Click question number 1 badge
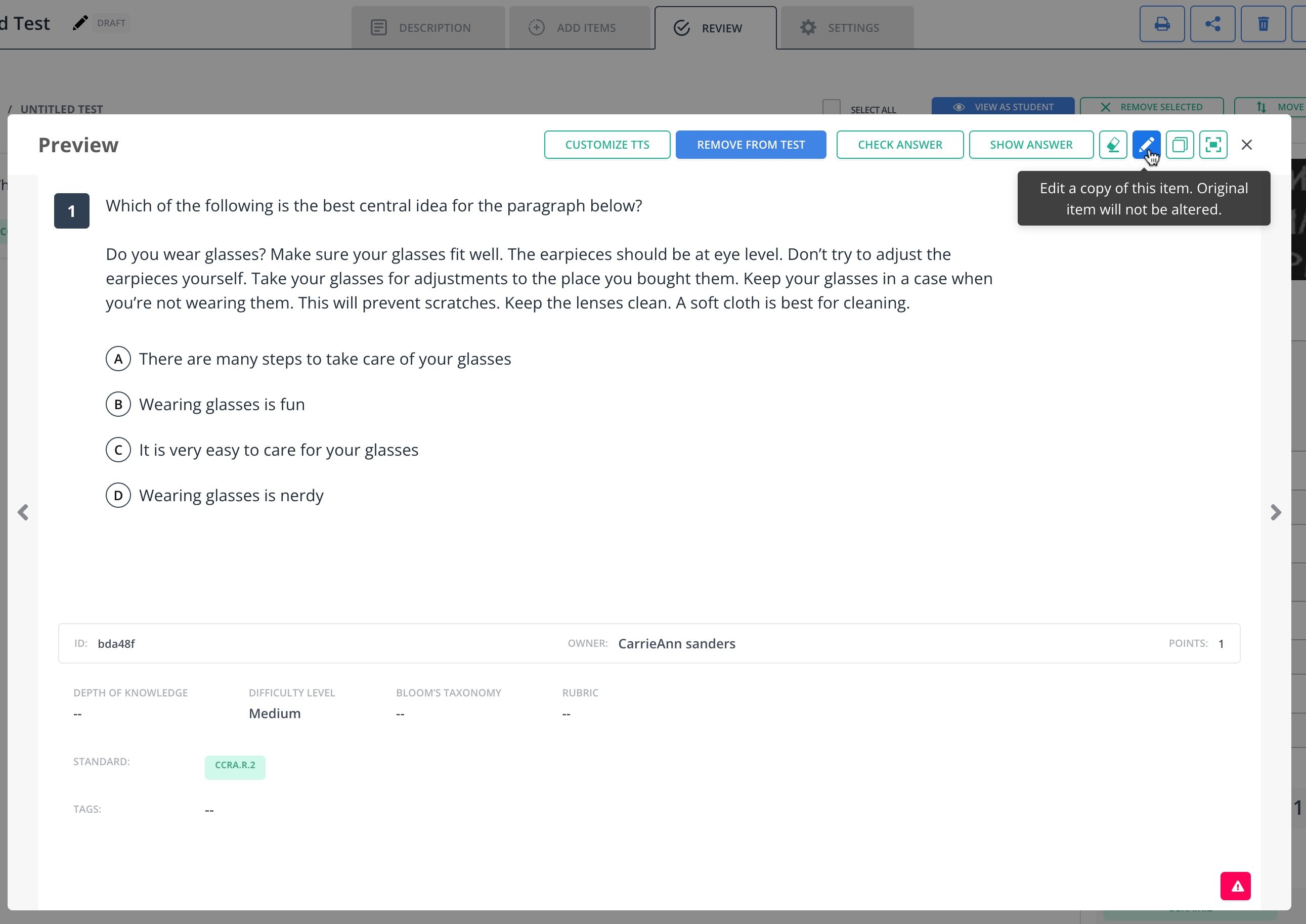Image resolution: width=1306 pixels, height=924 pixels. pos(72,210)
